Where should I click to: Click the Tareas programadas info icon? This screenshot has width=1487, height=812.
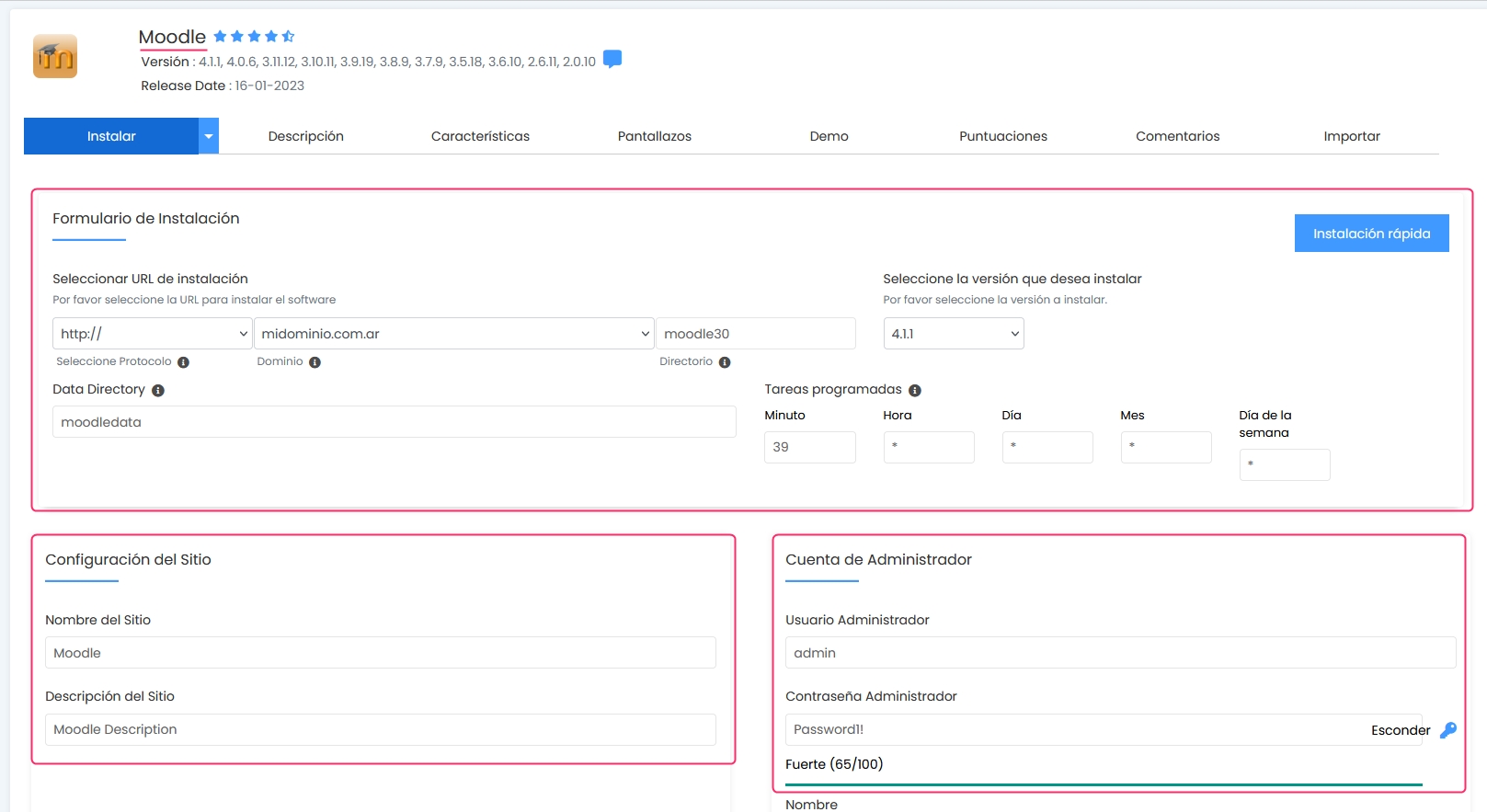coord(915,391)
